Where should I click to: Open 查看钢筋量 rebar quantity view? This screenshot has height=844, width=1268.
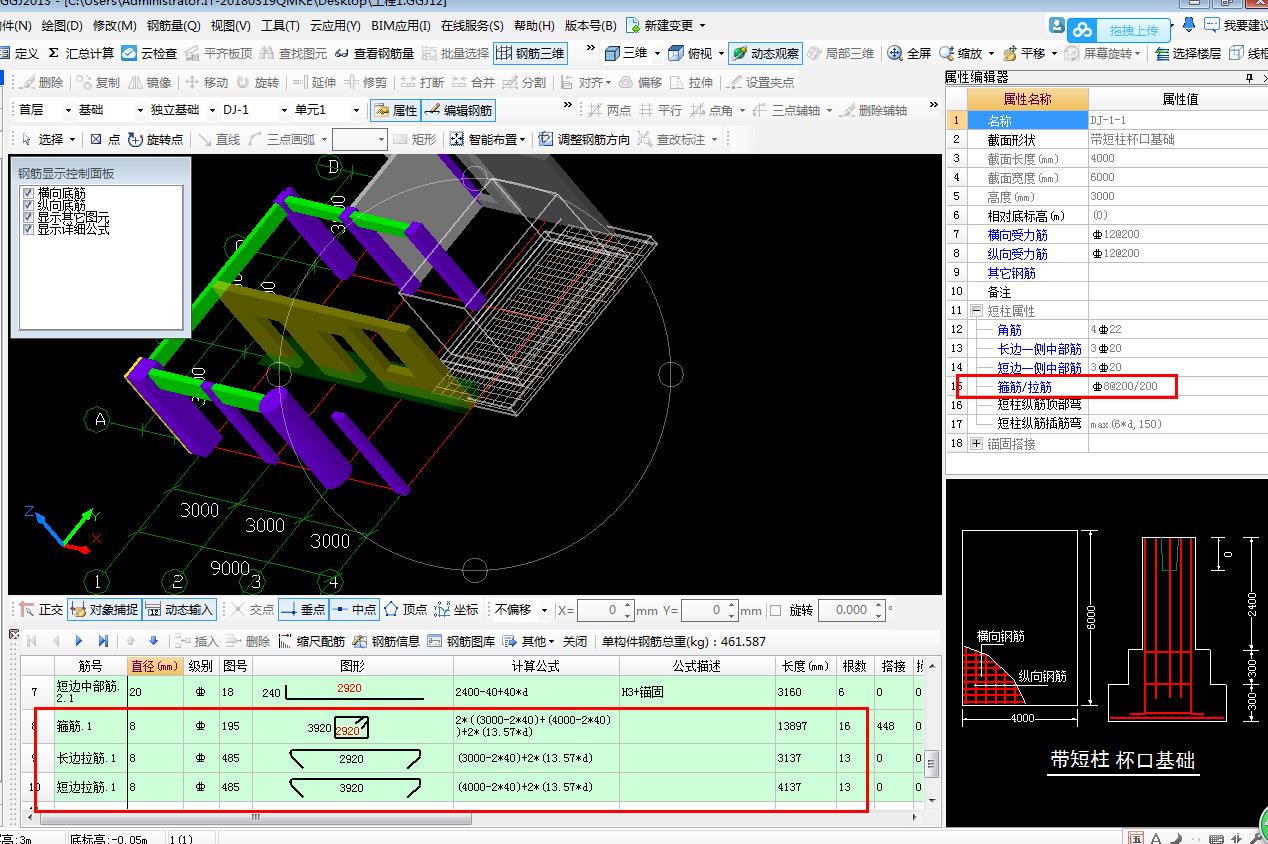click(374, 53)
